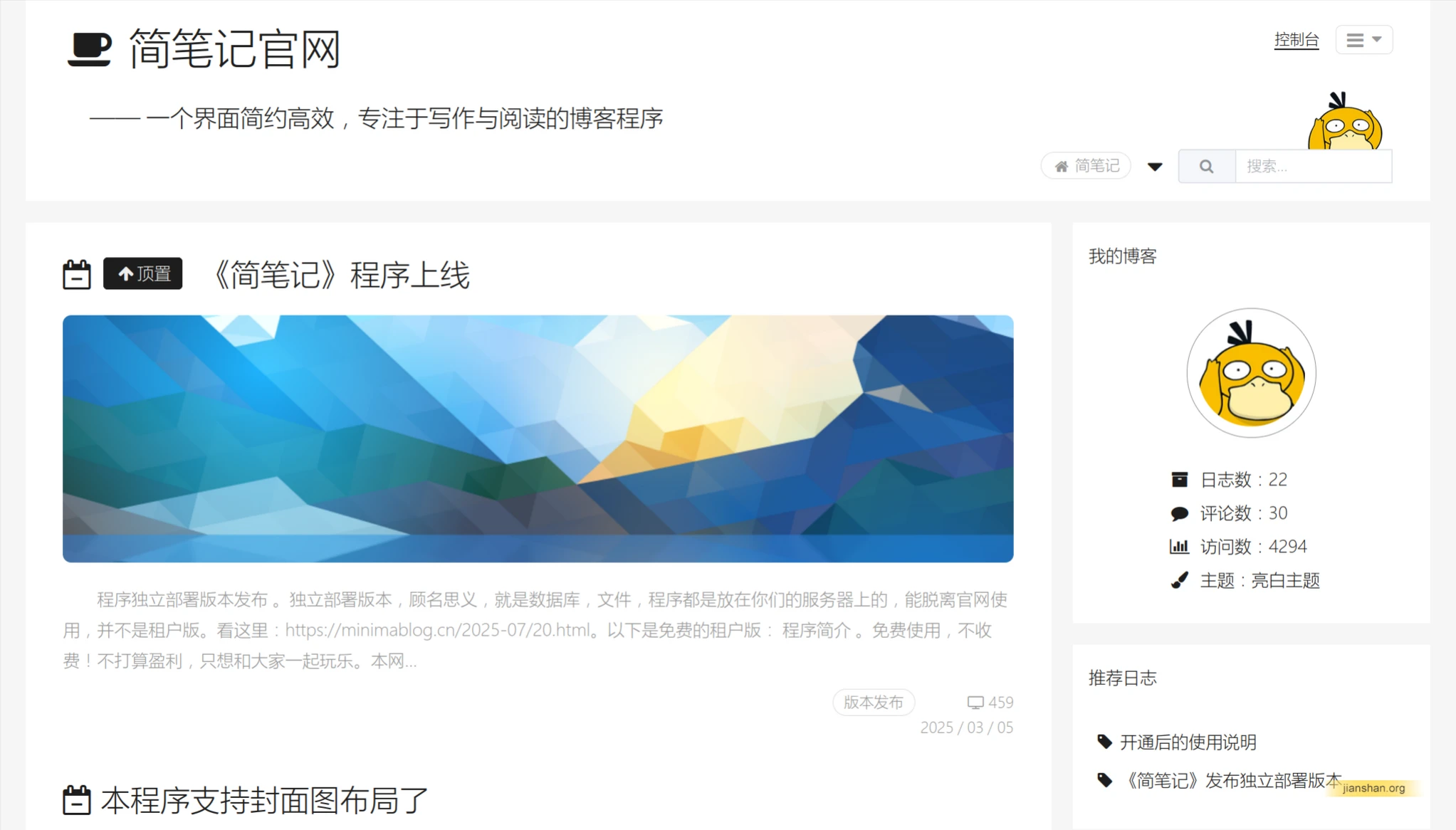
Task: Click the 简笔记 home button
Action: click(1086, 166)
